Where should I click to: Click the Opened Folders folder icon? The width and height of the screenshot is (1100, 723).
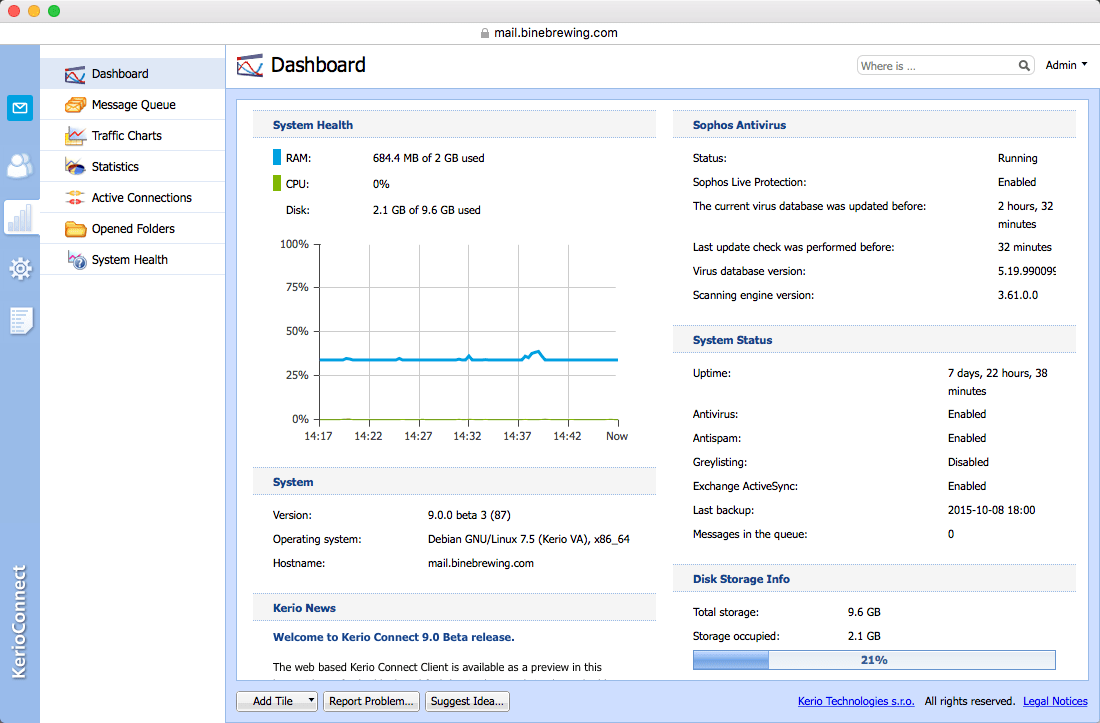[76, 229]
